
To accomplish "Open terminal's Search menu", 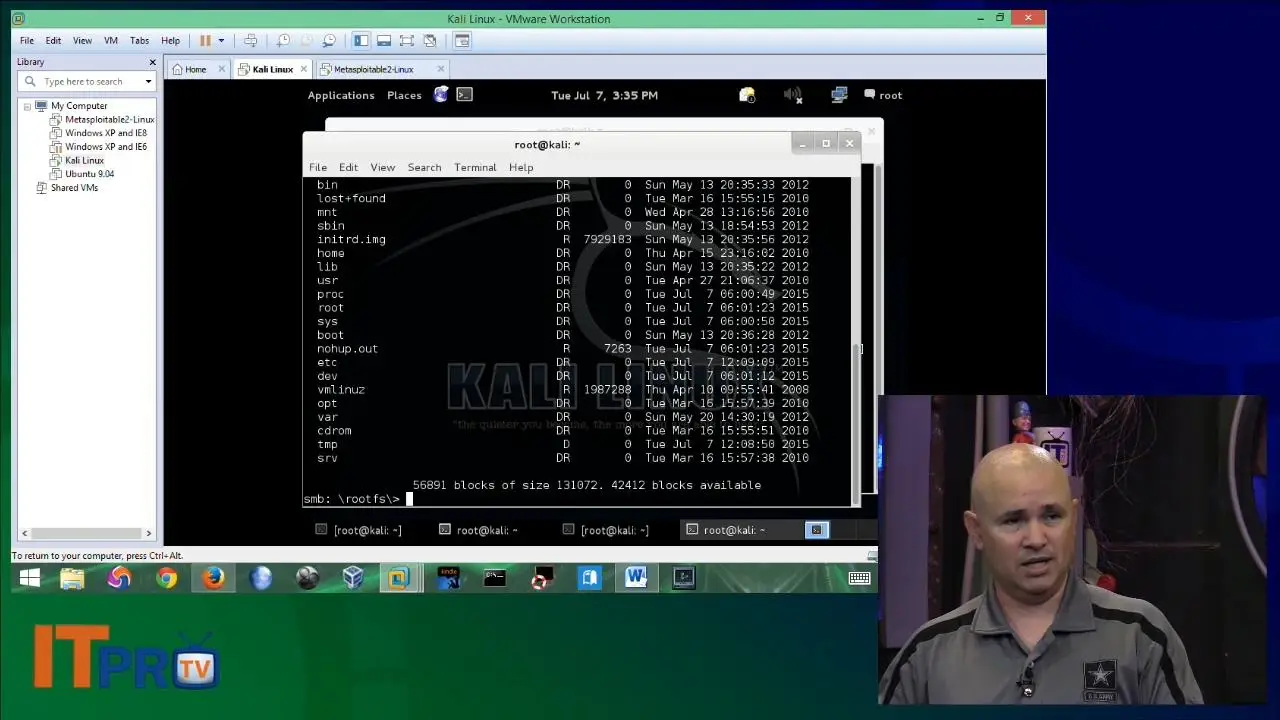I will coord(424,168).
